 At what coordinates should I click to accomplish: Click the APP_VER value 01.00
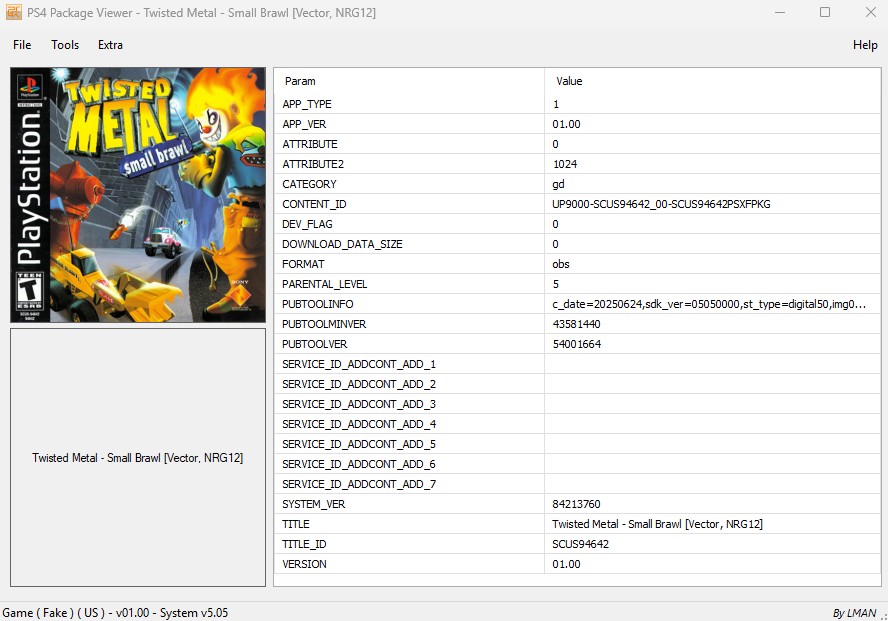[566, 124]
